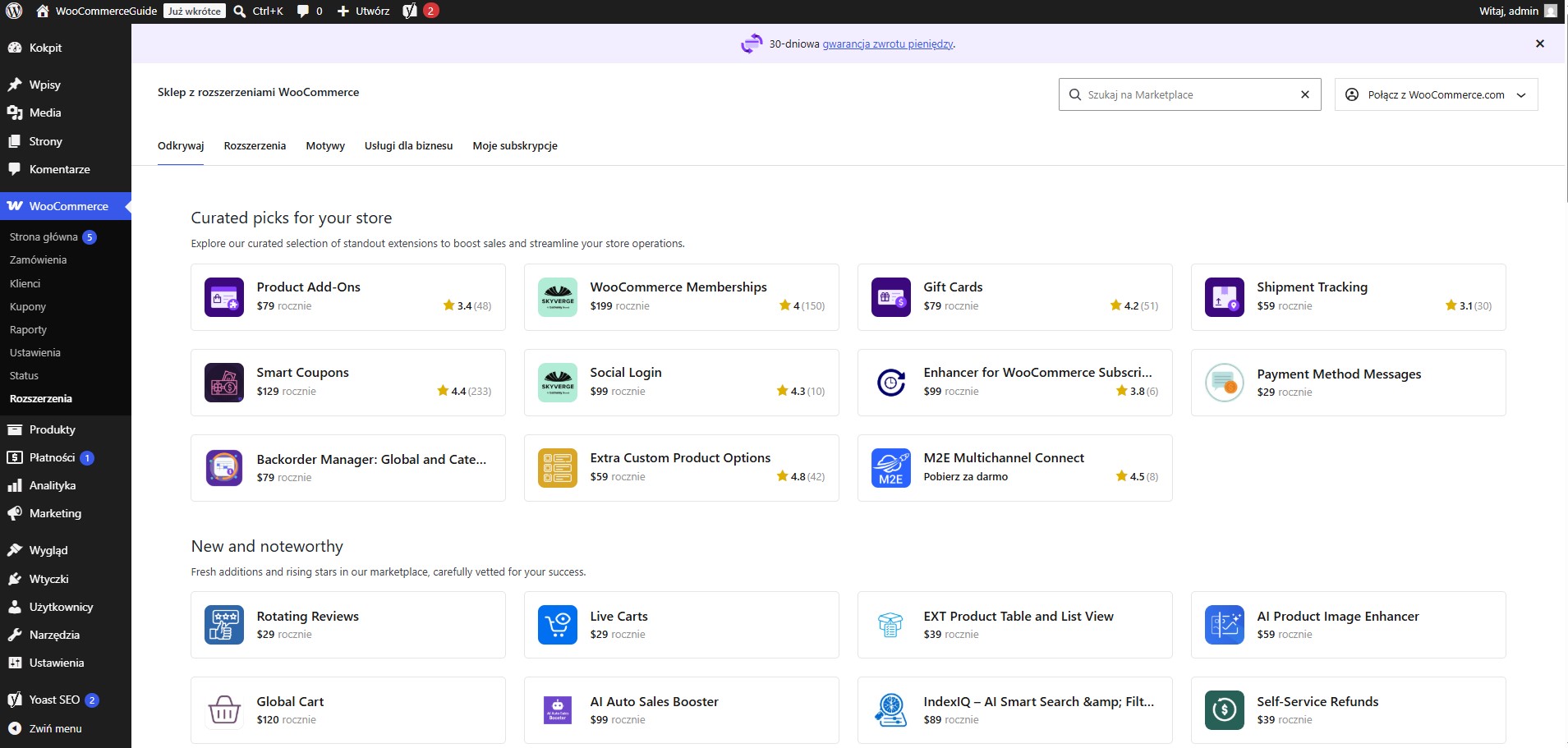Screen dimensions: 1568x748
Task: Focus the Szukaj na Marketplace search field
Action: (x=1189, y=94)
